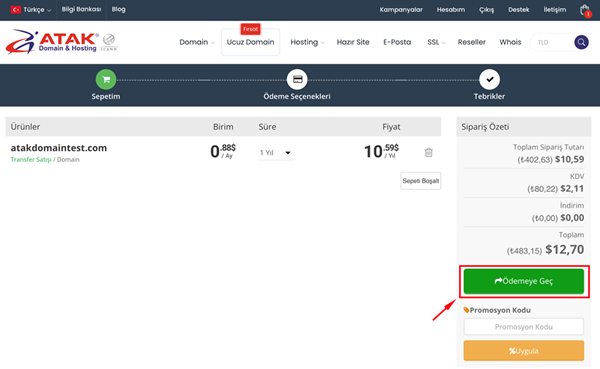Open Hesabım account link
Image resolution: width=600 pixels, height=369 pixels.
click(451, 10)
